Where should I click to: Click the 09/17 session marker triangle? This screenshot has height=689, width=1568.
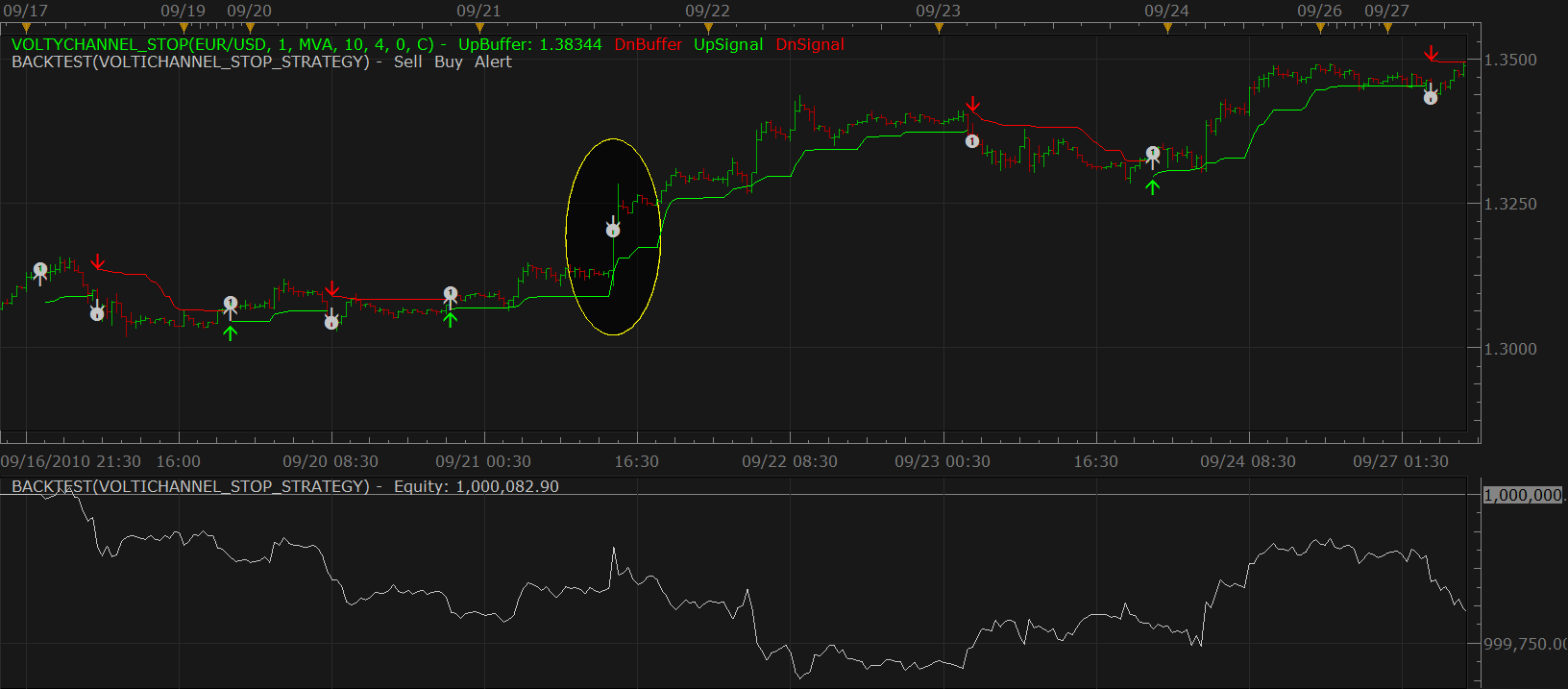pyautogui.click(x=26, y=28)
